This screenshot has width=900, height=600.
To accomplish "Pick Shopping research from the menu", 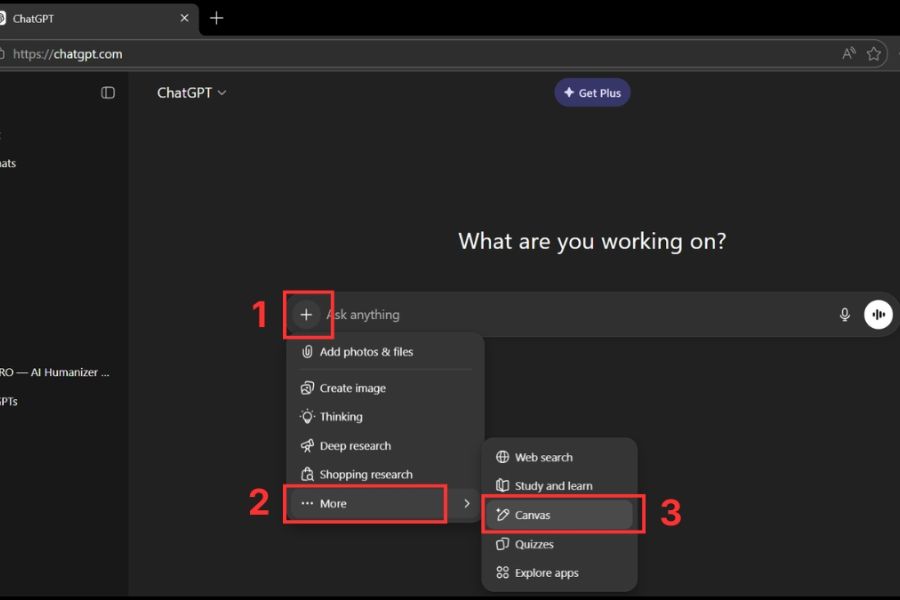I will click(366, 475).
